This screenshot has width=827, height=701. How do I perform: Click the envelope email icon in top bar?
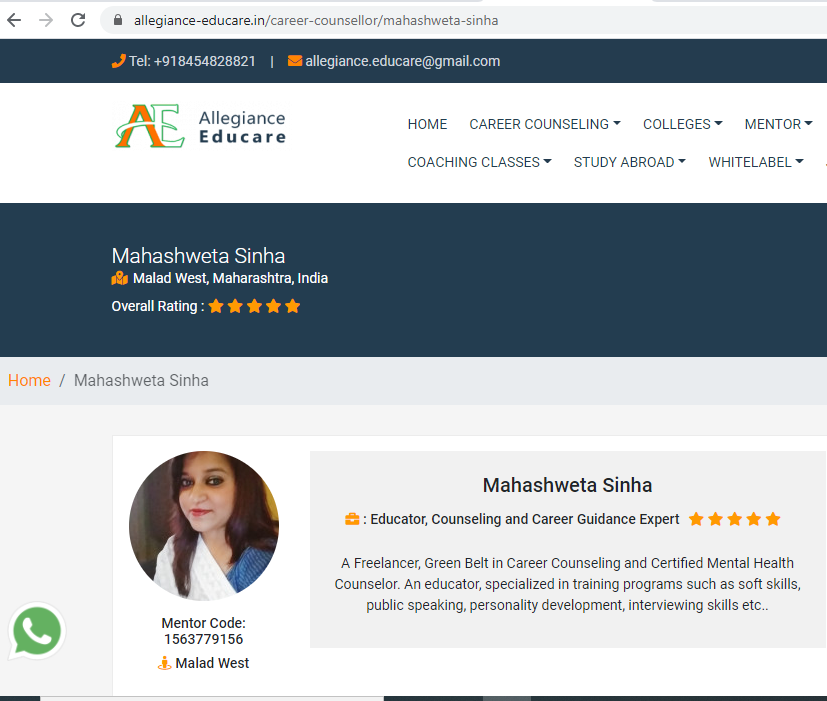click(x=294, y=61)
